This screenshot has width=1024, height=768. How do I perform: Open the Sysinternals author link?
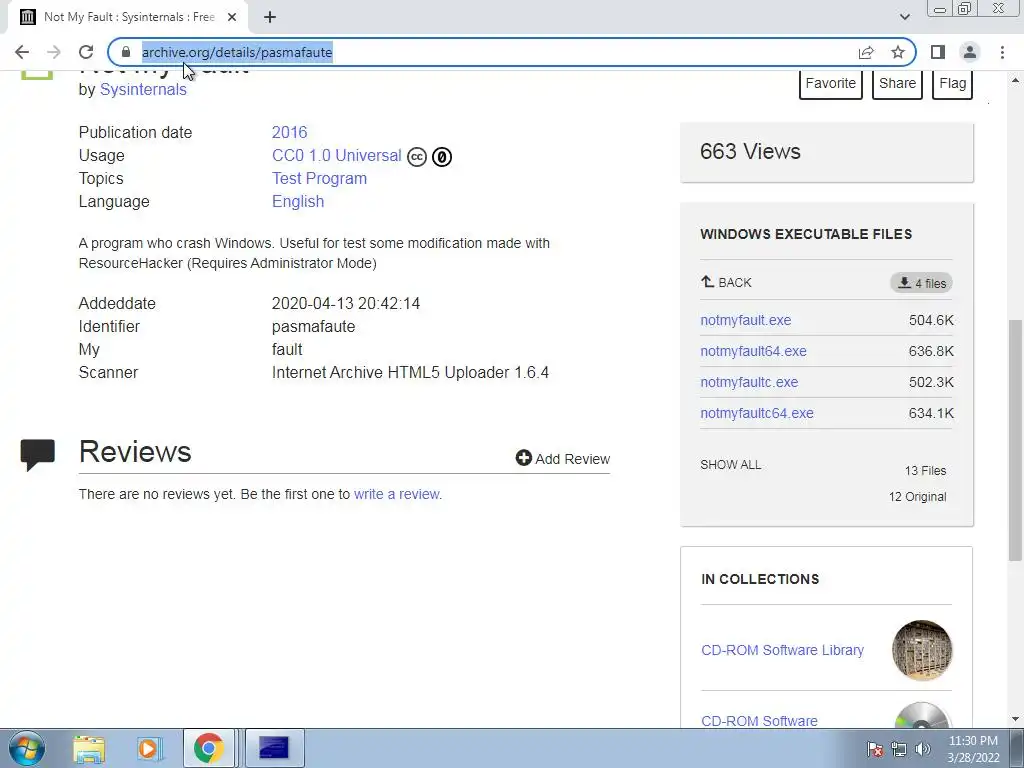tap(143, 89)
